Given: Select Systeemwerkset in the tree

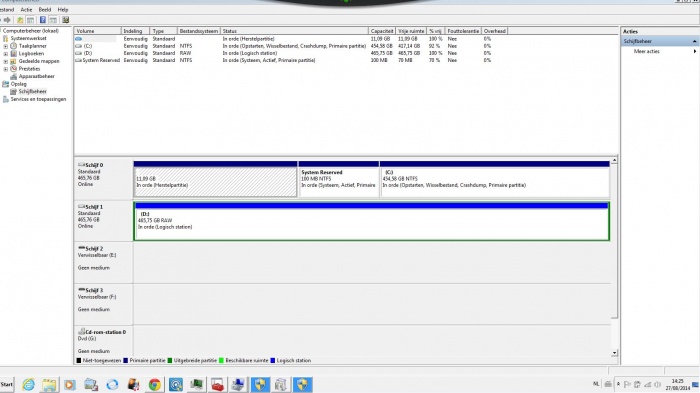Looking at the screenshot, I should click(28, 38).
